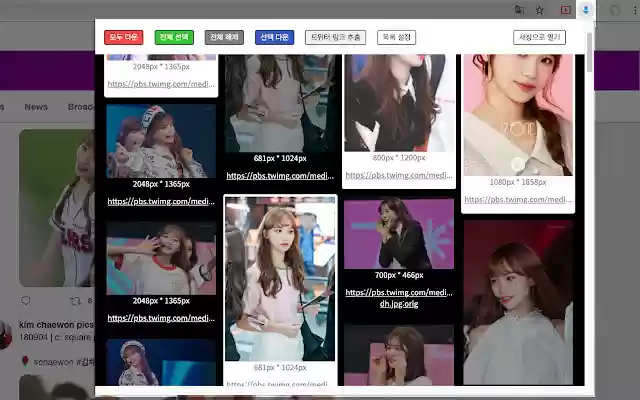
Task: Click the 트위터 링크 추출 button
Action: point(336,37)
